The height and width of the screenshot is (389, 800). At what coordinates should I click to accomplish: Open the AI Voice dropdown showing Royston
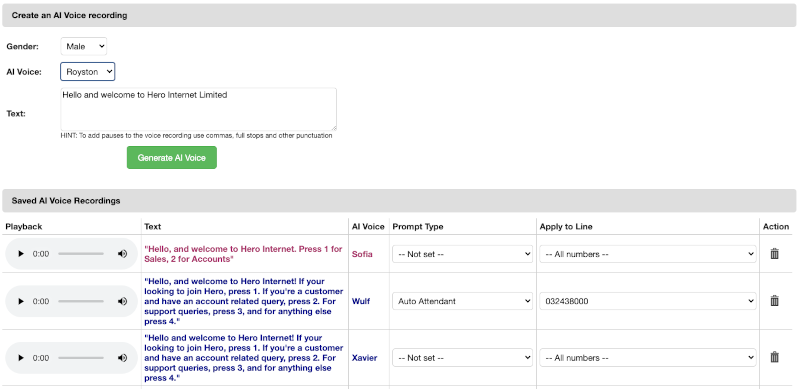pyautogui.click(x=88, y=71)
